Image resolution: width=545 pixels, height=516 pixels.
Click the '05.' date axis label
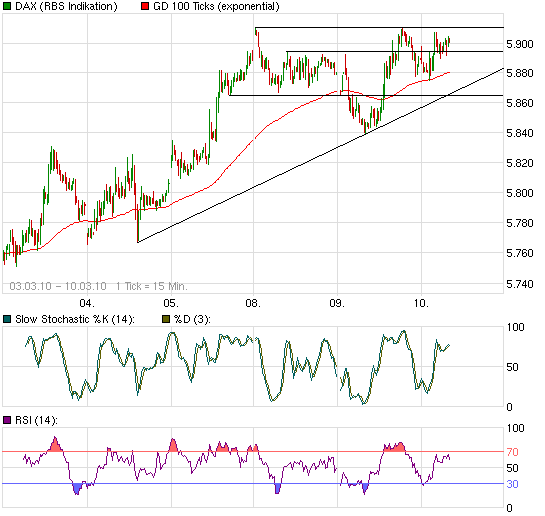coord(171,303)
